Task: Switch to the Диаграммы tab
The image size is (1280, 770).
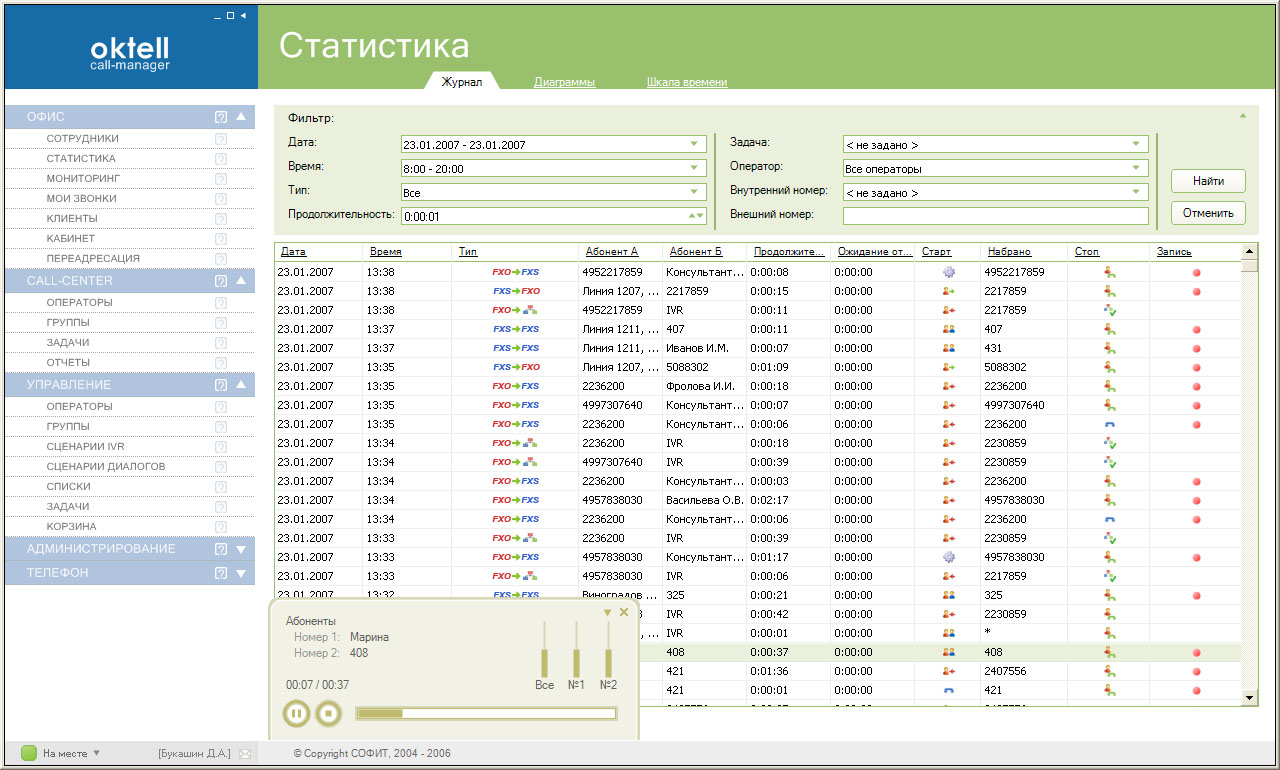Action: coord(565,82)
